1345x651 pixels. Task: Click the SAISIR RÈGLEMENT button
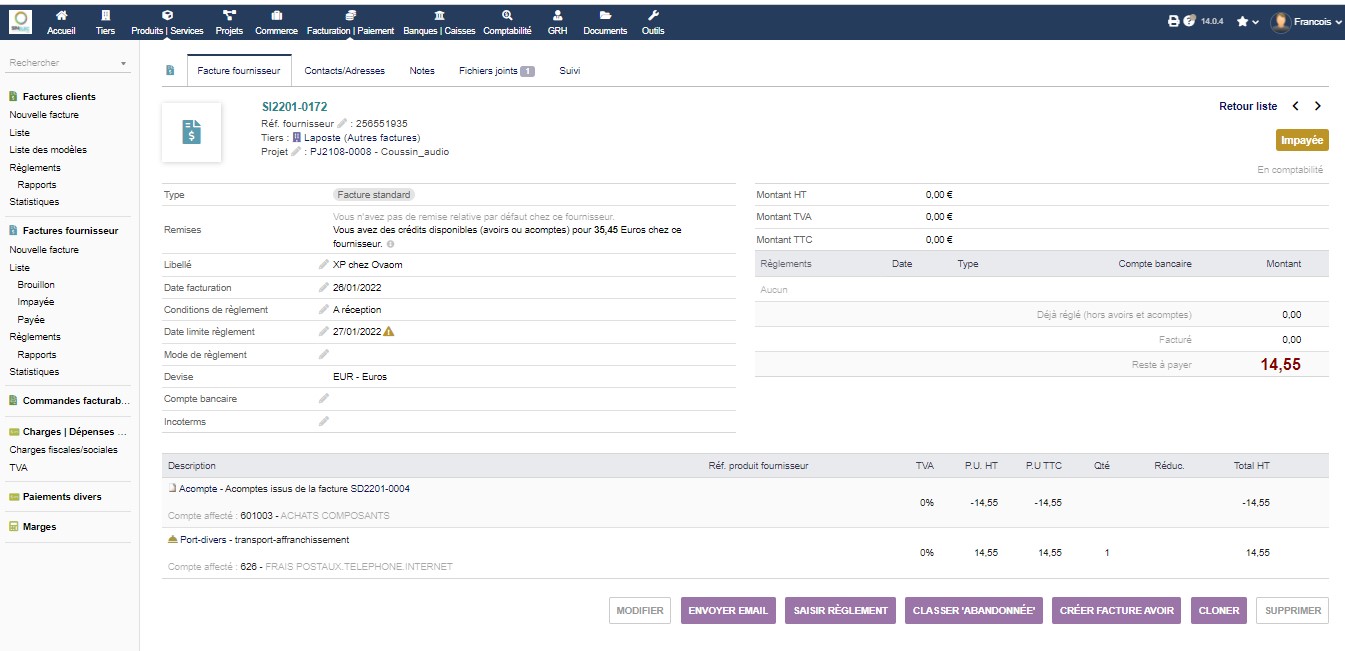tap(840, 611)
